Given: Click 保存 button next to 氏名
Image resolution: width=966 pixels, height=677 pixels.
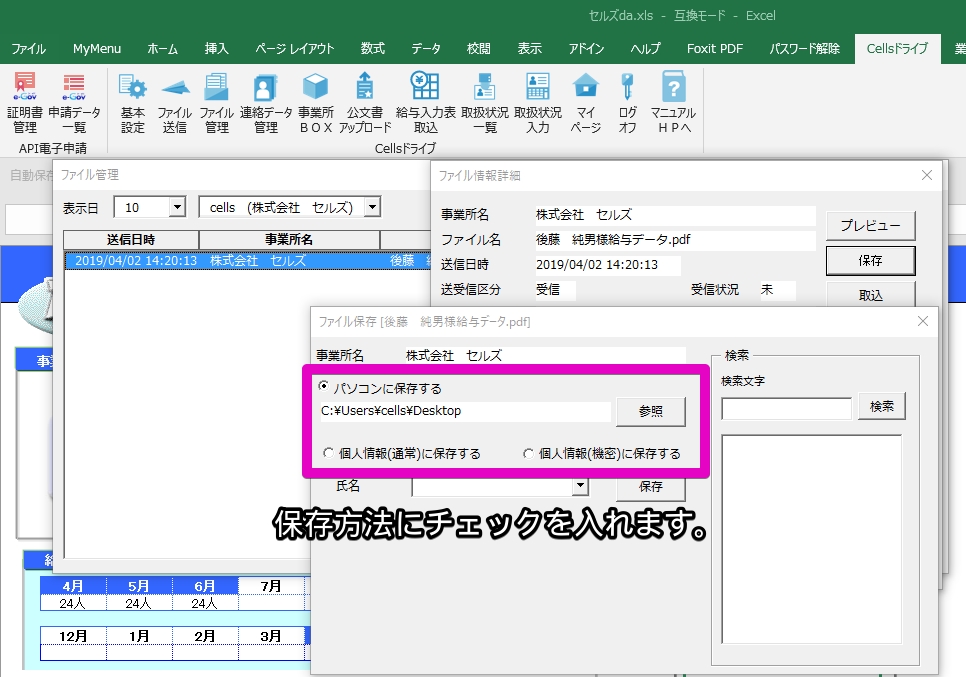Looking at the screenshot, I should click(x=651, y=487).
